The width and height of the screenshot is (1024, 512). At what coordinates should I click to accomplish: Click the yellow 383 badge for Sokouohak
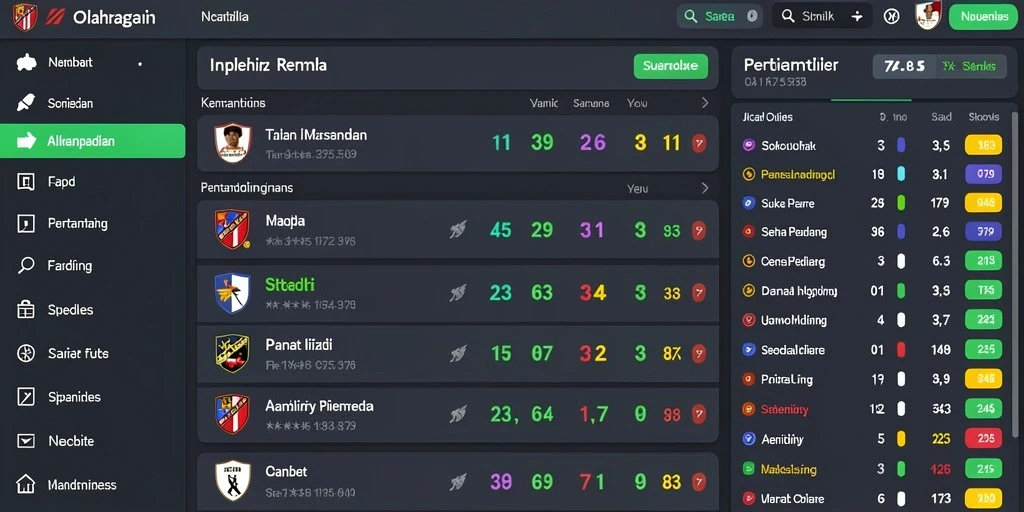click(x=983, y=145)
